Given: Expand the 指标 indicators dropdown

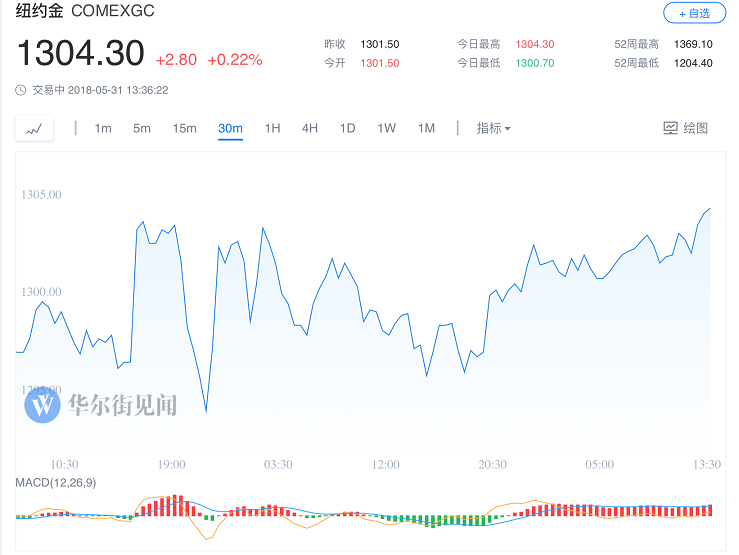Looking at the screenshot, I should 493,128.
